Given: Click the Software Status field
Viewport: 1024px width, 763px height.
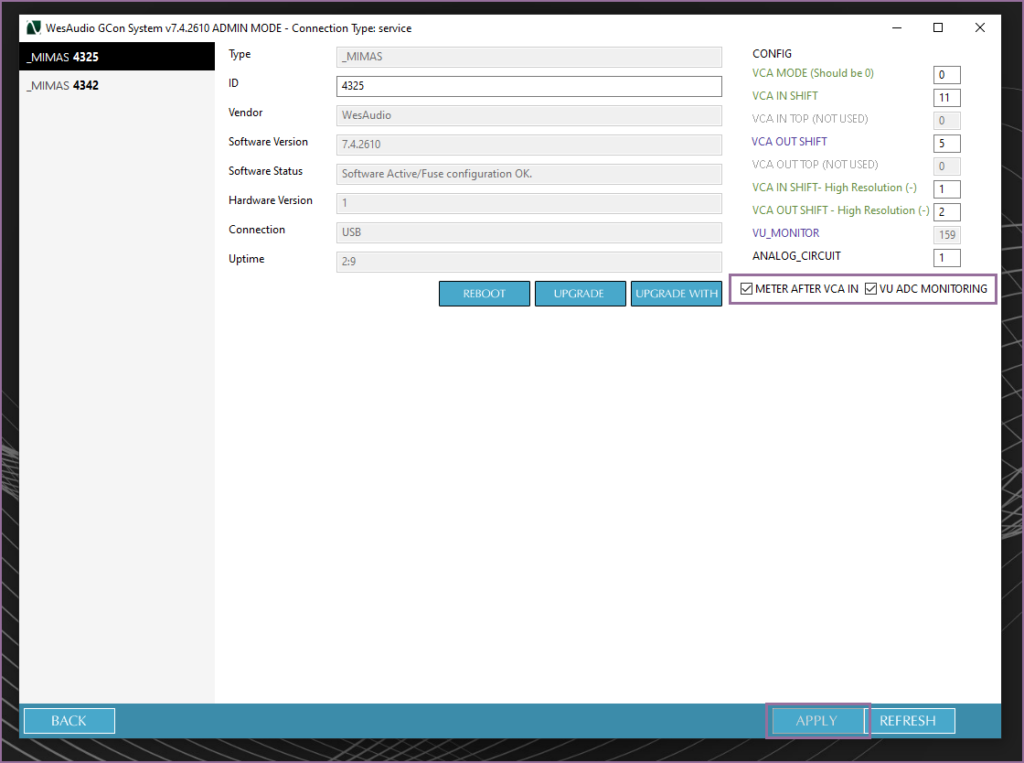Looking at the screenshot, I should click(529, 174).
